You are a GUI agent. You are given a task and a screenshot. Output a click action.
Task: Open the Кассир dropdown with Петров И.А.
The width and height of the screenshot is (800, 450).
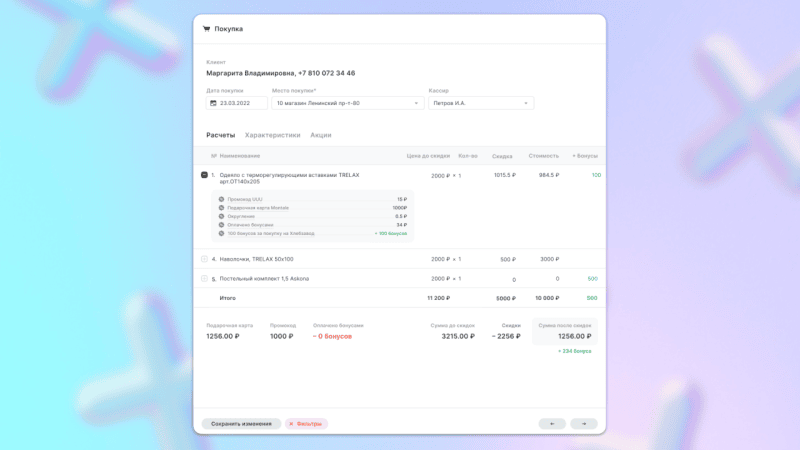[x=480, y=103]
